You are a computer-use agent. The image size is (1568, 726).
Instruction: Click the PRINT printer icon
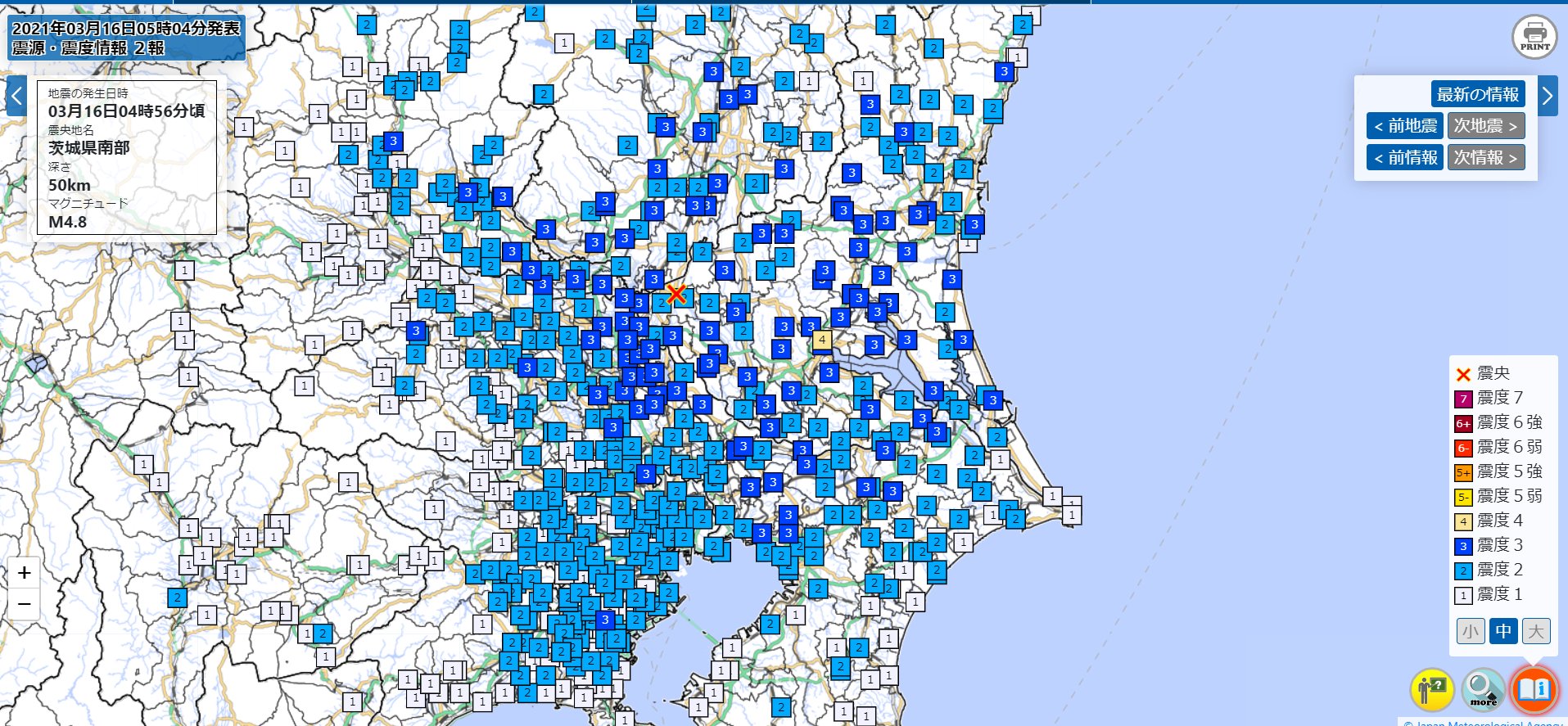[1534, 37]
